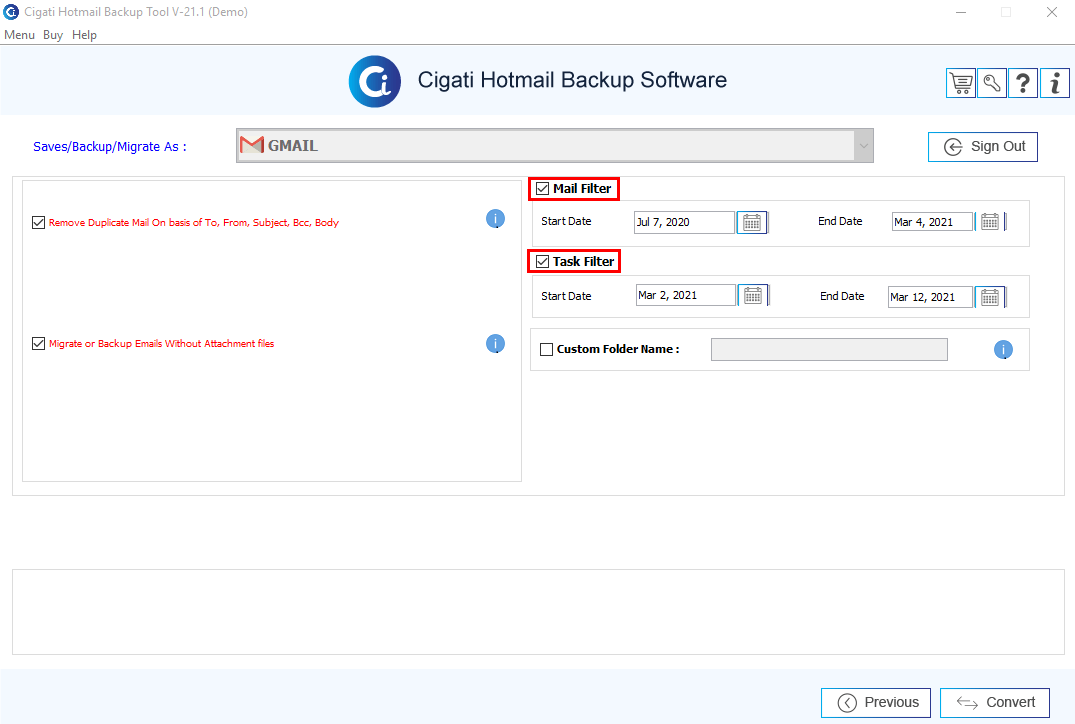
Task: Open the shopping cart buy icon
Action: click(x=961, y=84)
